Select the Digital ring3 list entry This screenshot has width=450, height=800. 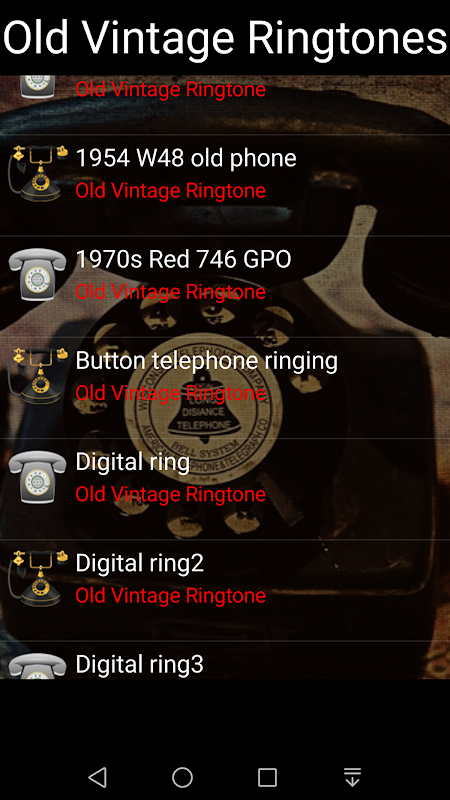225,660
